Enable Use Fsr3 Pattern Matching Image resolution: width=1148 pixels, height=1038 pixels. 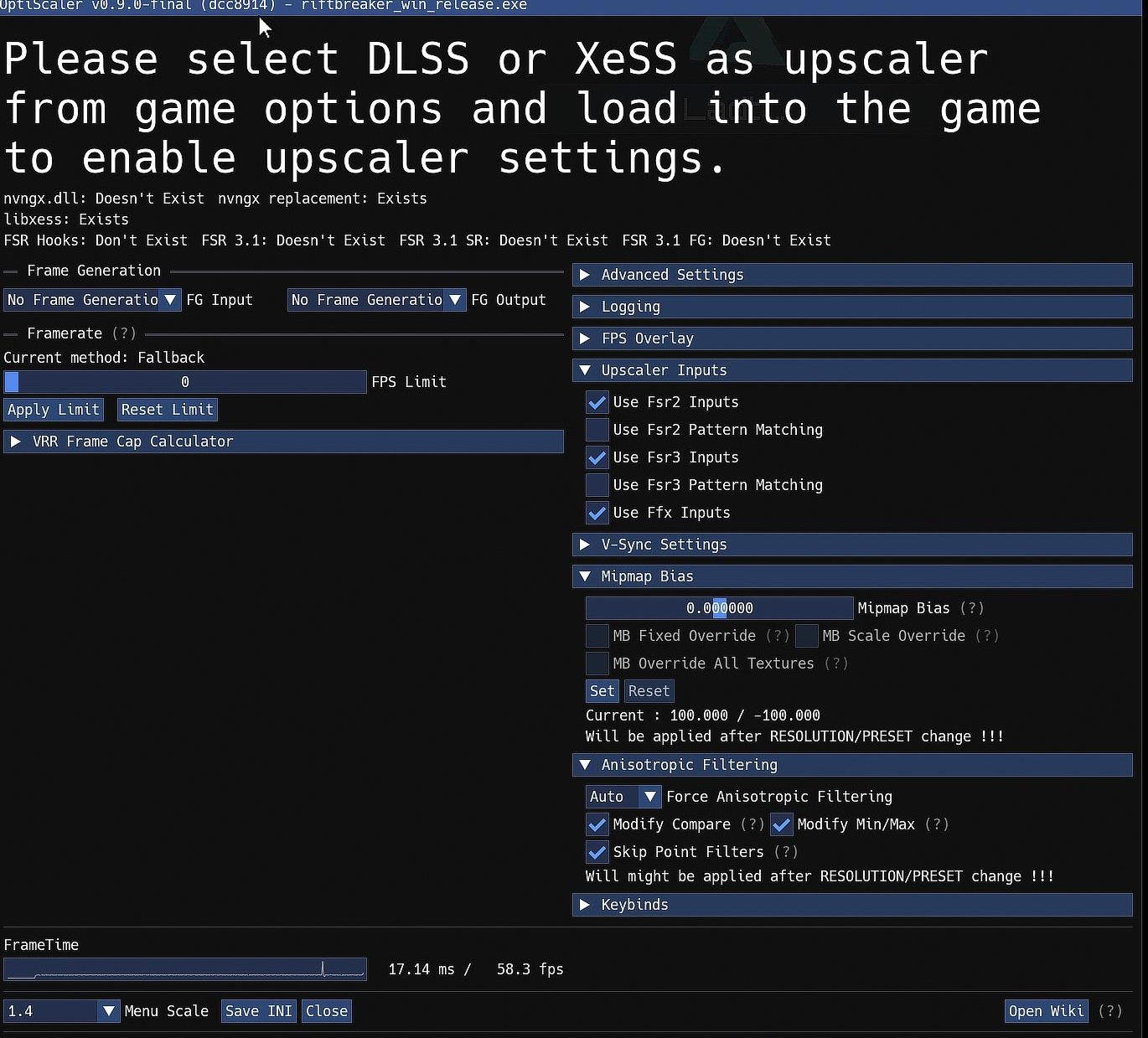pos(597,485)
